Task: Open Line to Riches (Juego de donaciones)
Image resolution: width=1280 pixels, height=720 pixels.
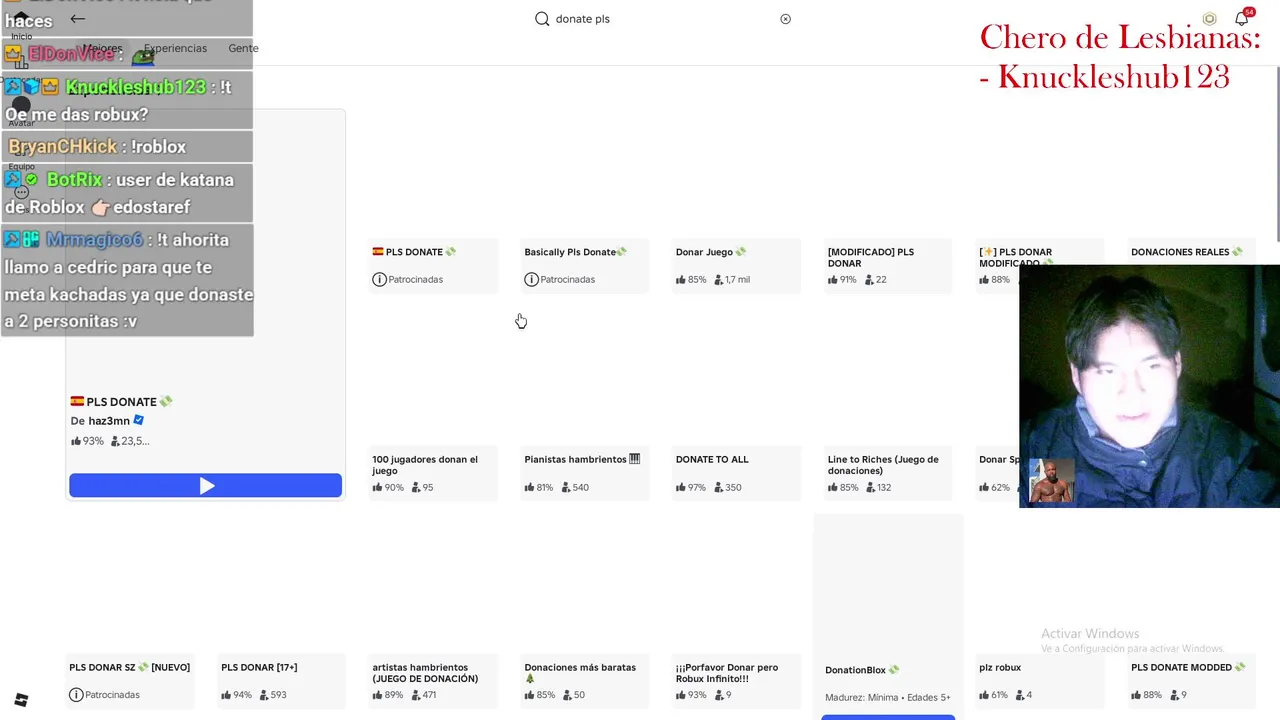Action: (x=883, y=465)
